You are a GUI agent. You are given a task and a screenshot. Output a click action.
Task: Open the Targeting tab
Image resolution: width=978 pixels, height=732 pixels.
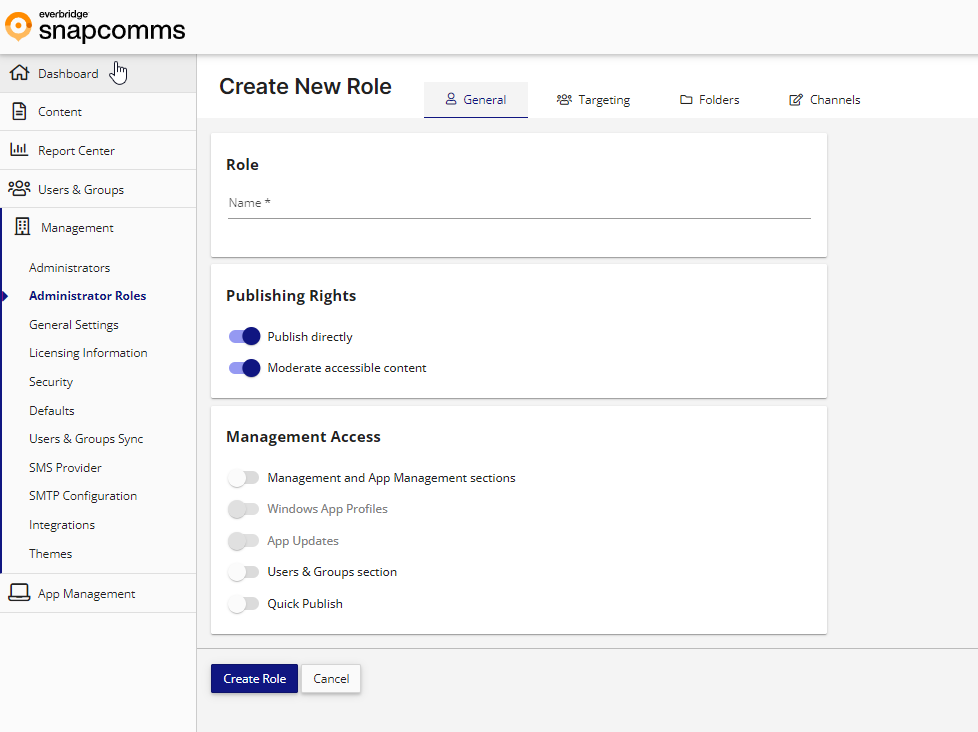(x=593, y=100)
